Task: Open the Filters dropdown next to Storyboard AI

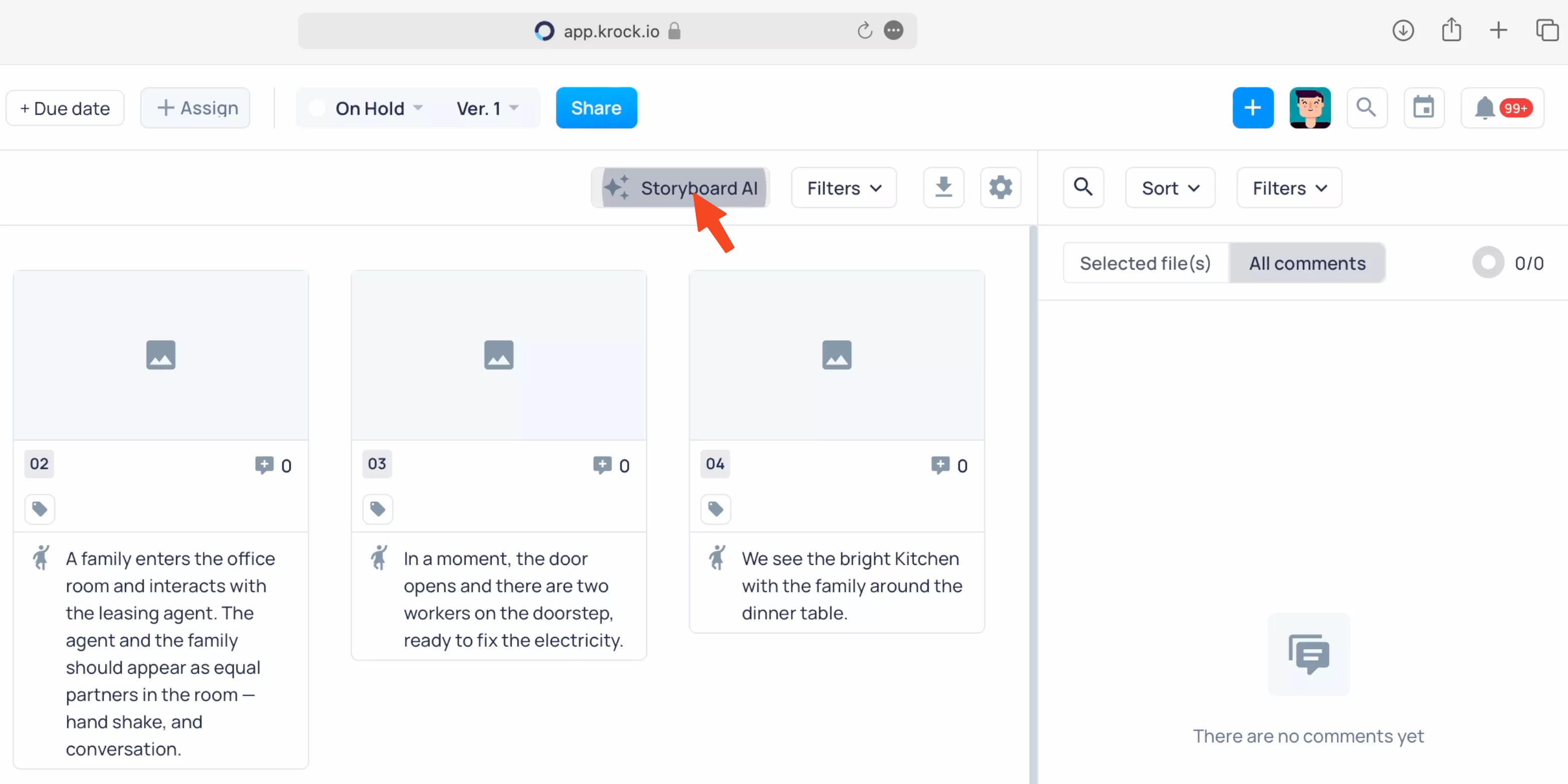Action: [843, 187]
